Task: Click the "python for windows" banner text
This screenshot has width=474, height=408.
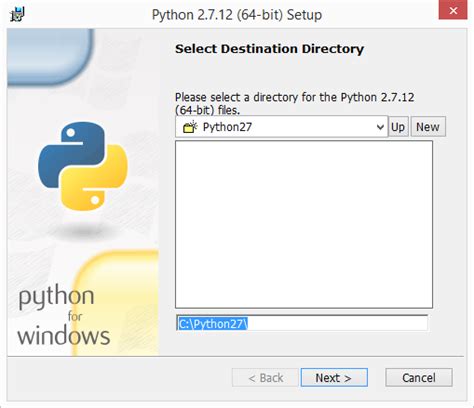Action: tap(64, 315)
